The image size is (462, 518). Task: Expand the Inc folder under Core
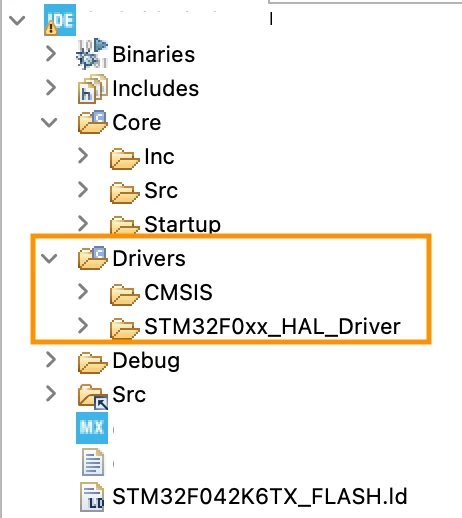[83, 156]
